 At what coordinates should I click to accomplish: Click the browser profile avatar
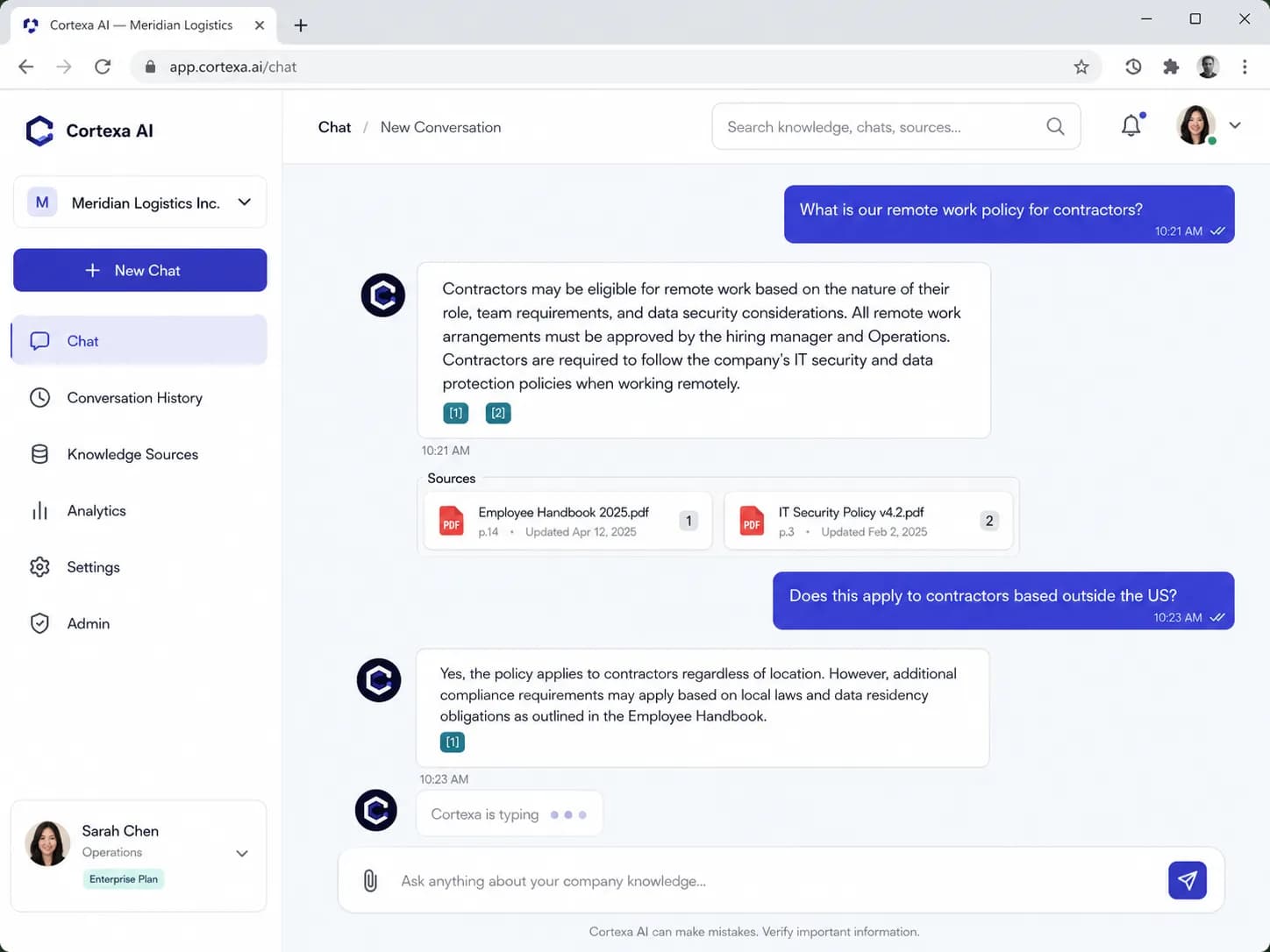coord(1208,67)
